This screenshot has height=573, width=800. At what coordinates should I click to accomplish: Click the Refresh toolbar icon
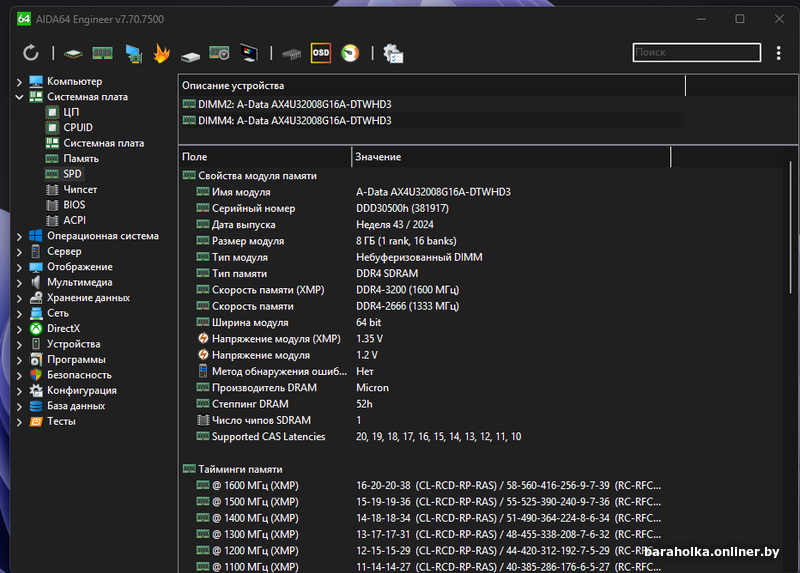point(31,53)
